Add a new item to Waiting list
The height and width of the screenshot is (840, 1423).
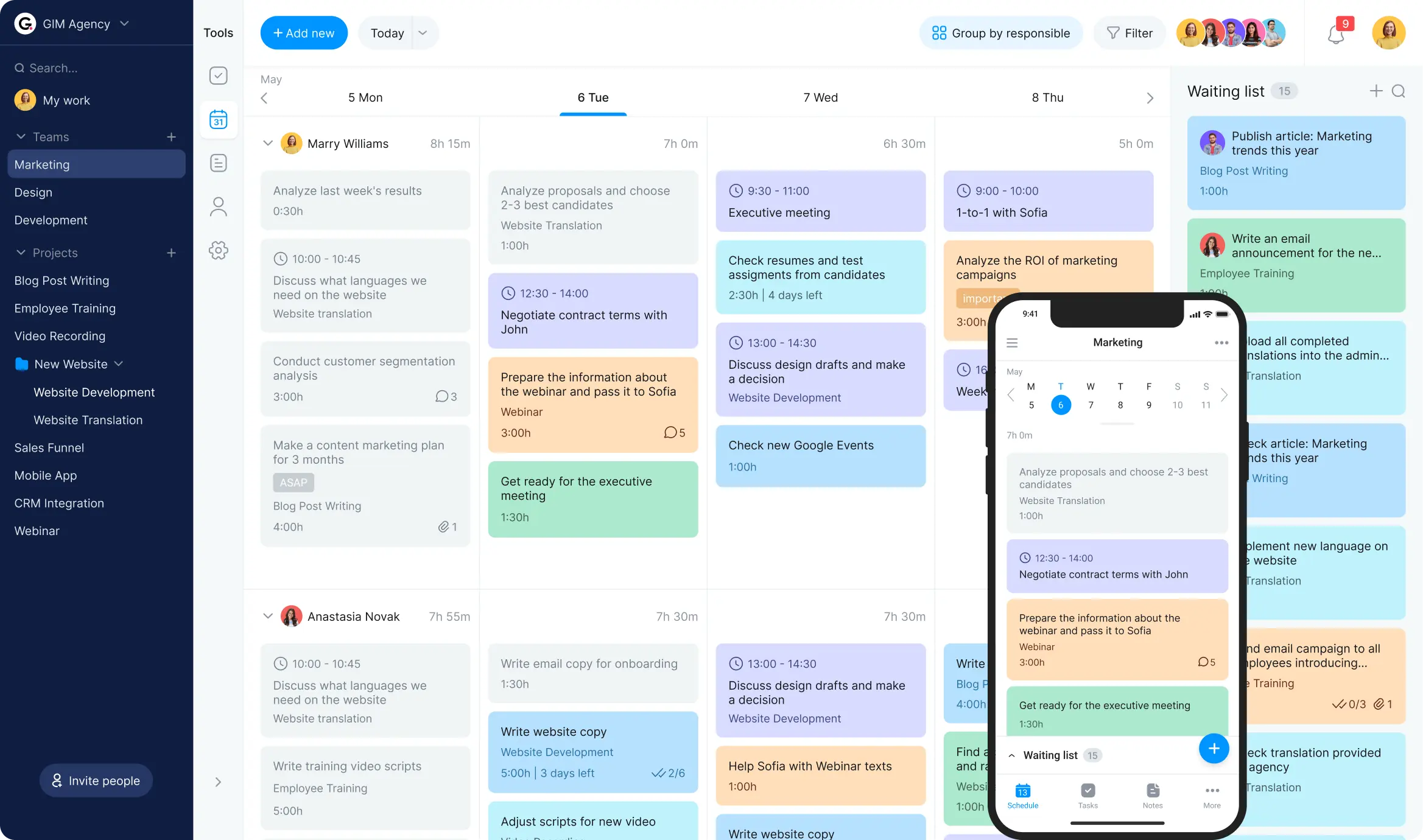pos(1376,91)
